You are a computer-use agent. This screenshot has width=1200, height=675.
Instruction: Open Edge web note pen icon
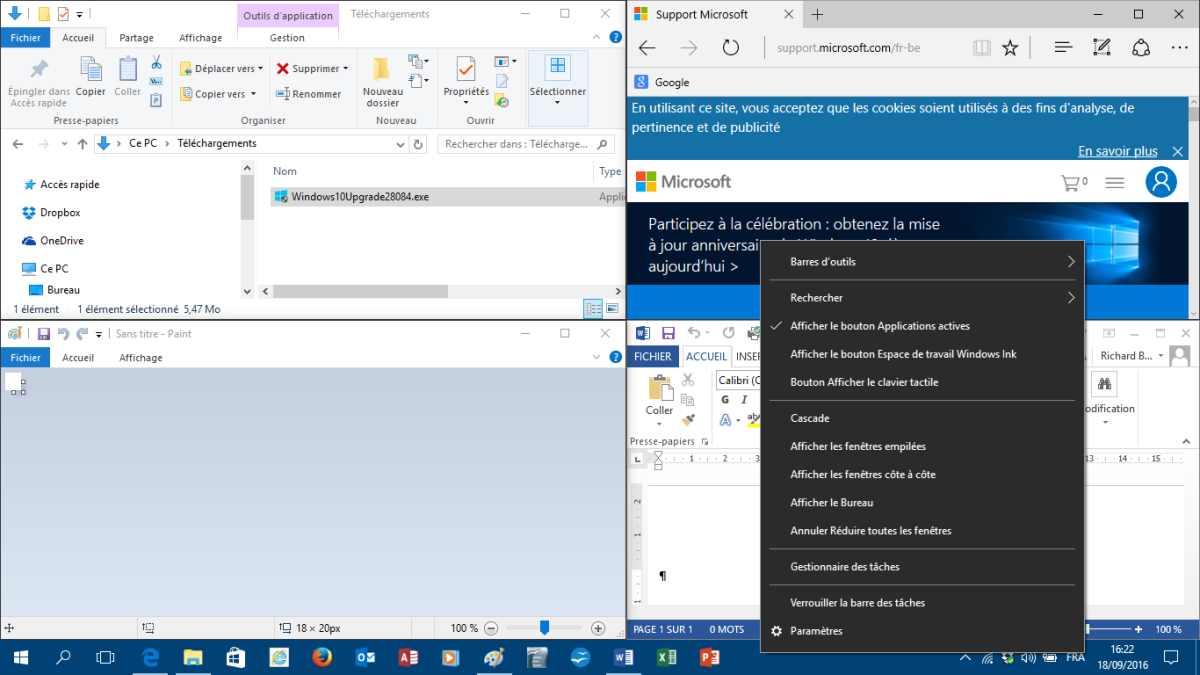pyautogui.click(x=1102, y=47)
